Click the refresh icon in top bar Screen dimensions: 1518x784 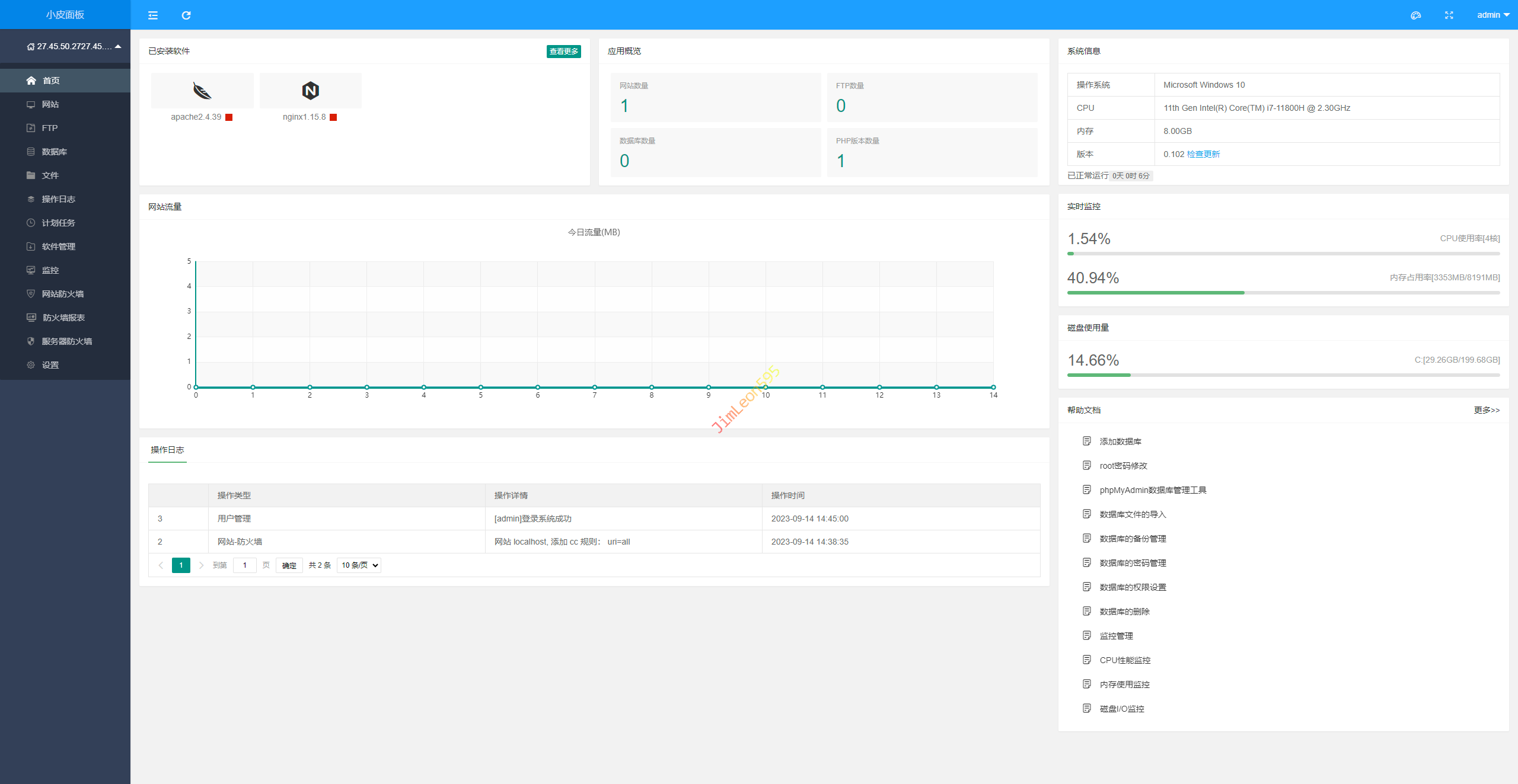pos(186,15)
